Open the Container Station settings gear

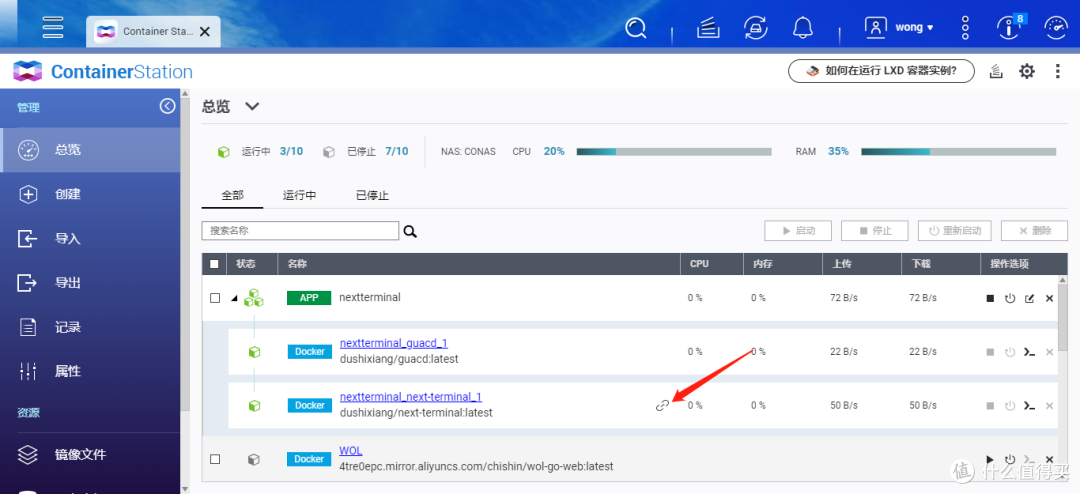1026,71
